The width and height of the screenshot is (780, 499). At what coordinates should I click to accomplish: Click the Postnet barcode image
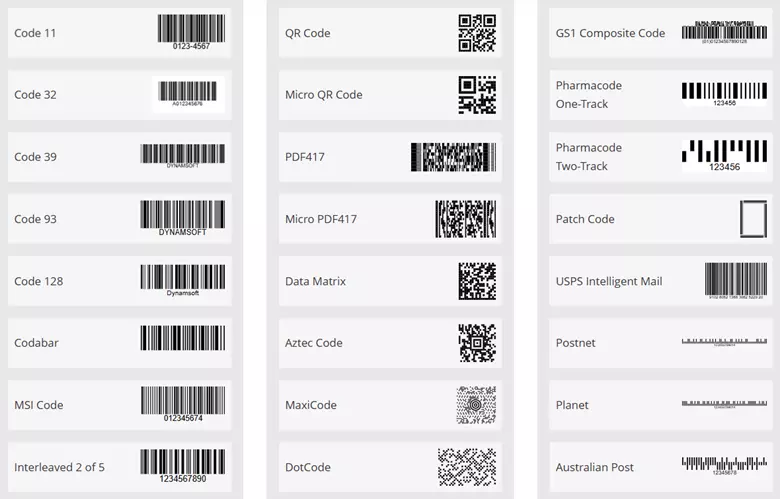click(x=724, y=342)
